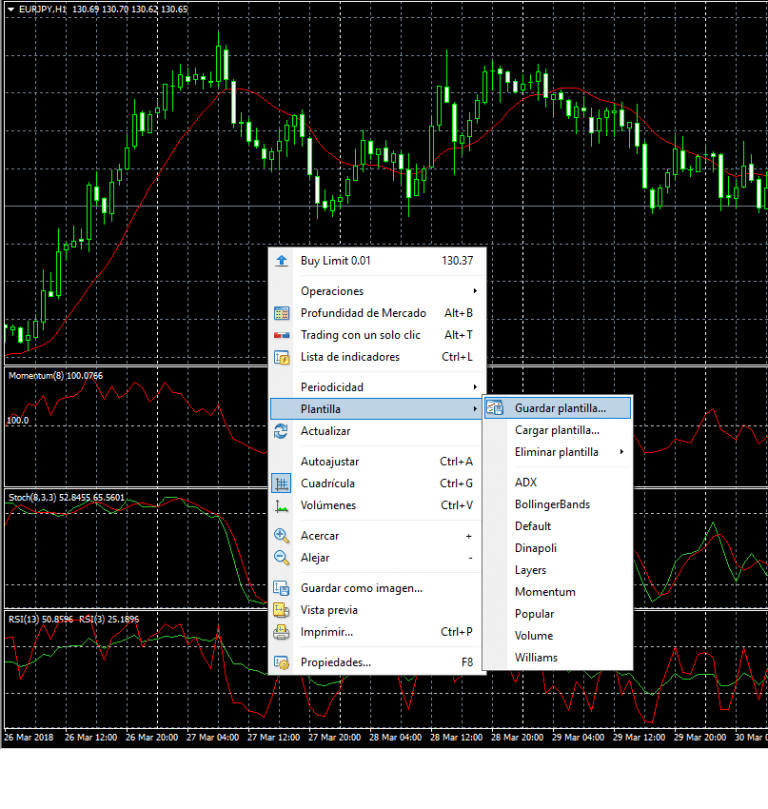Apply the Default template
This screenshot has height=809, width=768.
point(558,526)
